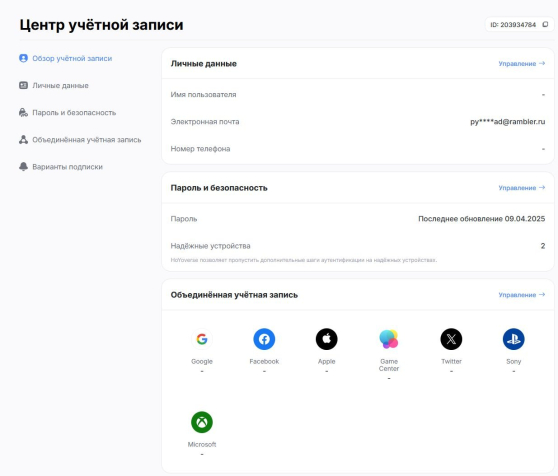
Task: Open Управление for Объединённая учётная запись
Action: pyautogui.click(x=522, y=295)
